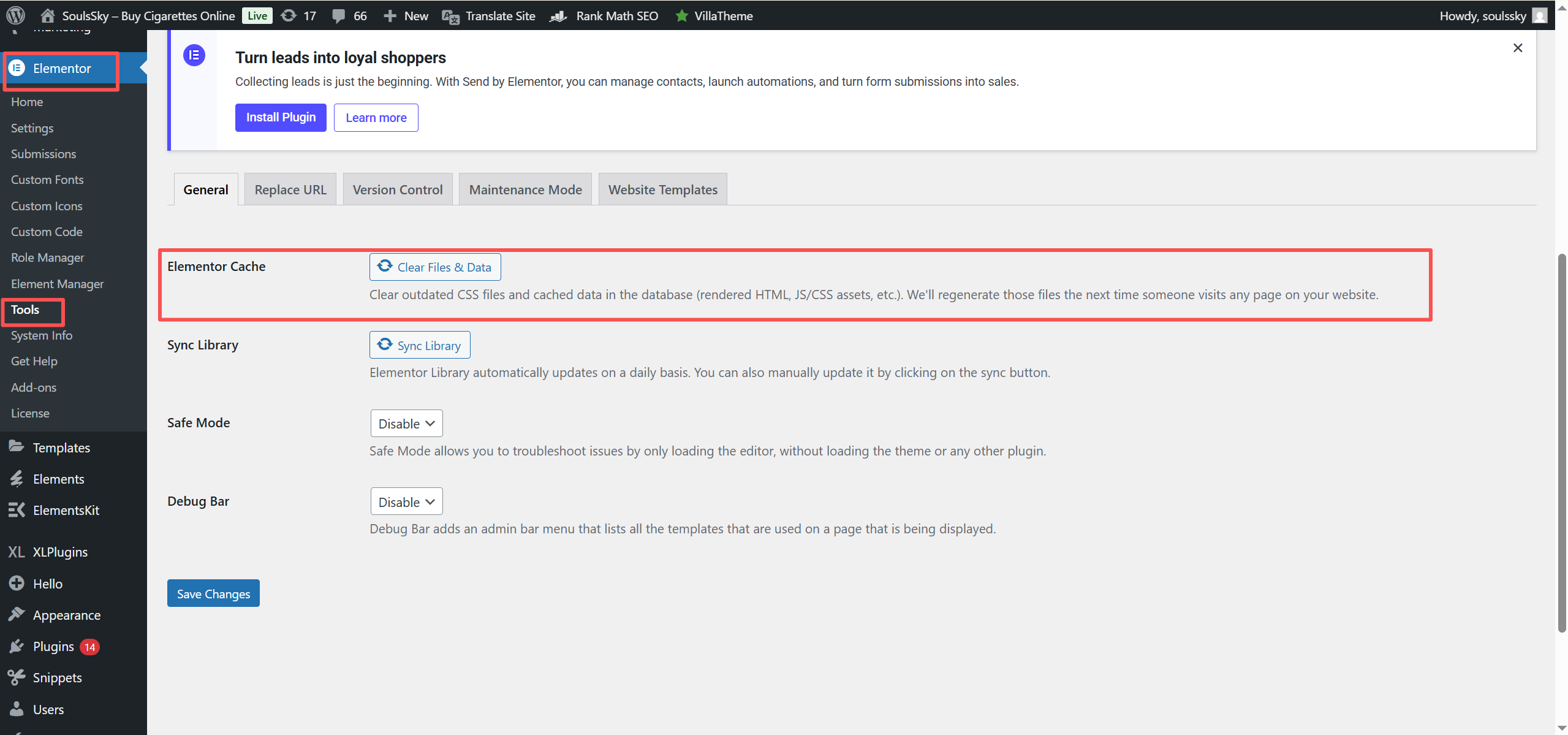
Task: Click the Translate Site icon
Action: [x=450, y=16]
